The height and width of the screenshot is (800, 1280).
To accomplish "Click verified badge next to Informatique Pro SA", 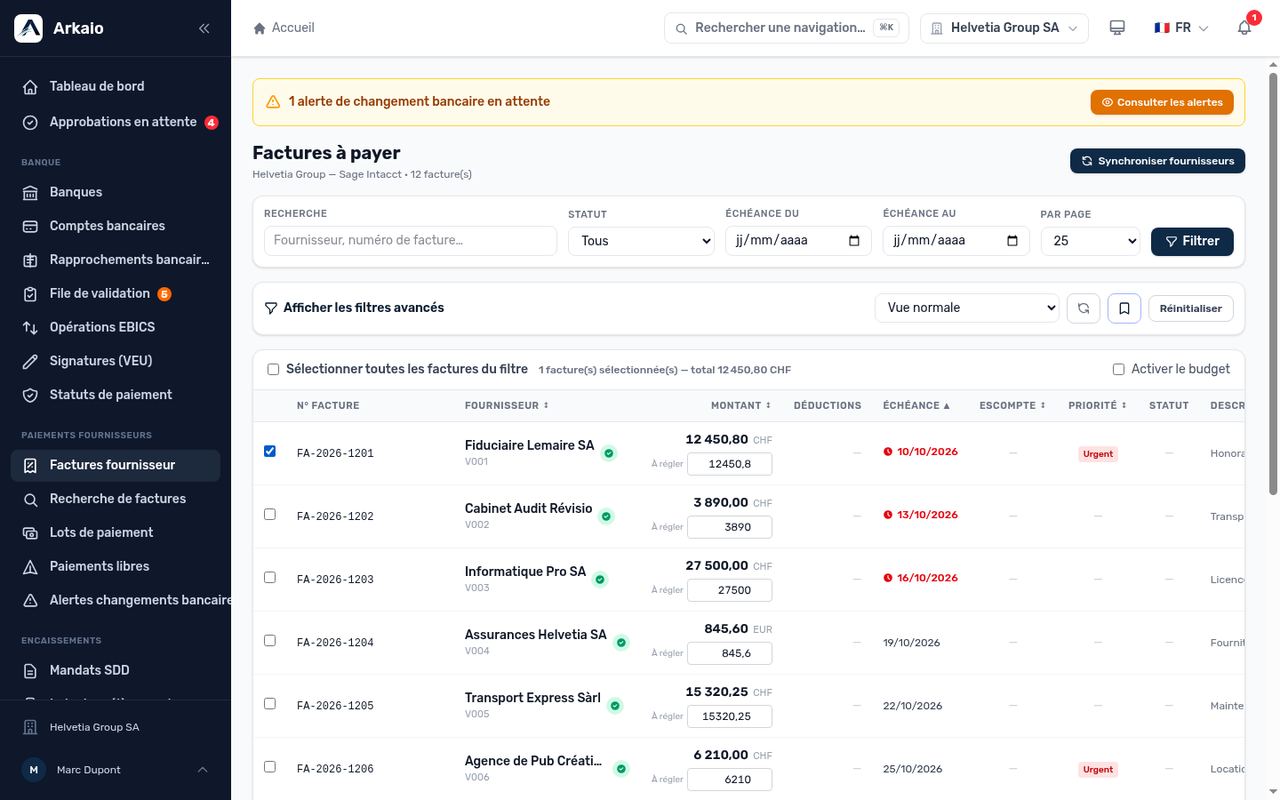I will 600,579.
